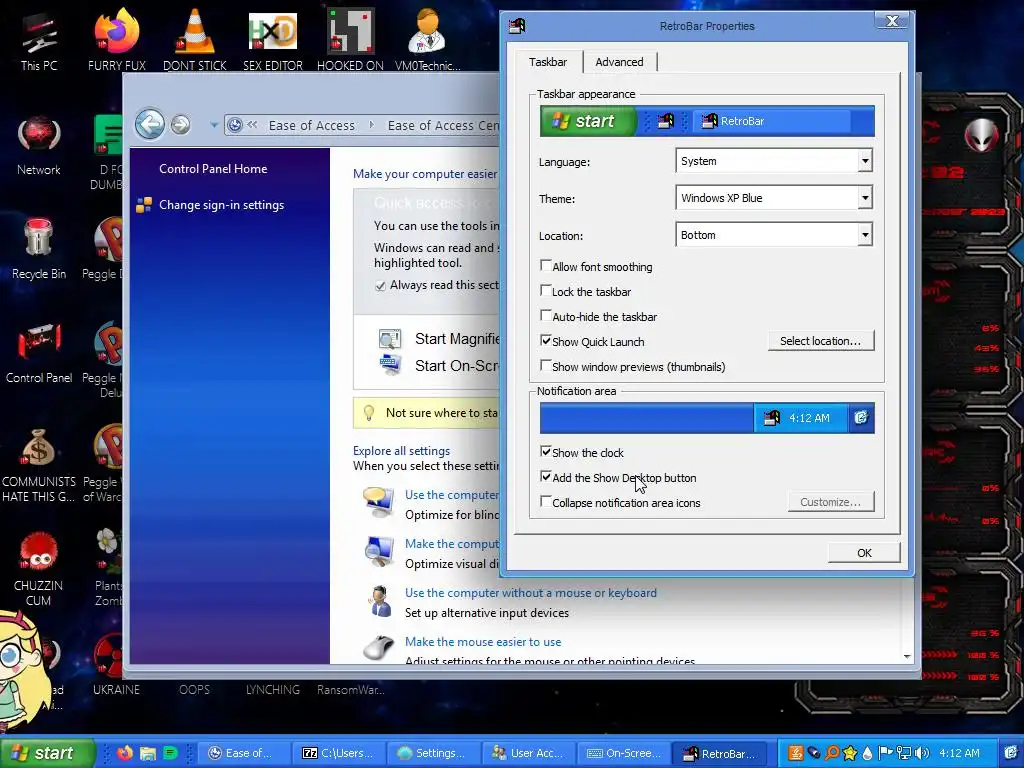
Task: Check Lock the taskbar
Action: click(x=546, y=291)
